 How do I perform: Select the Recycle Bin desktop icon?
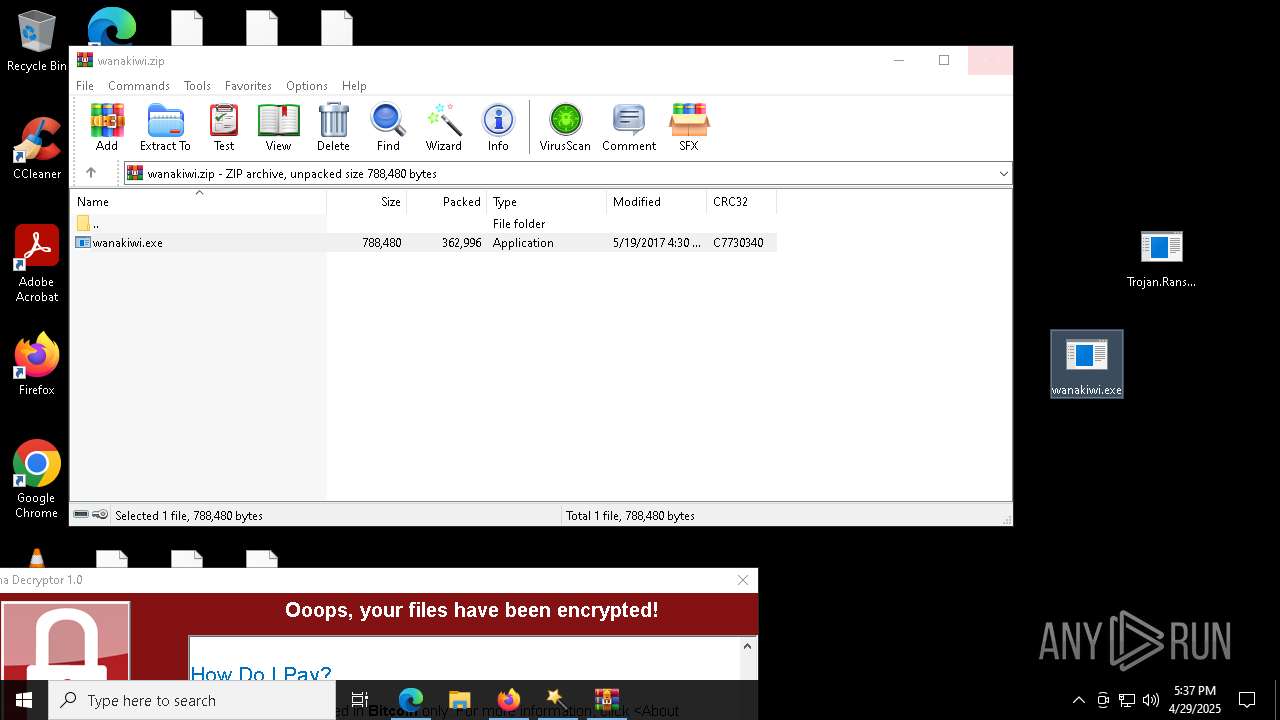tap(37, 42)
